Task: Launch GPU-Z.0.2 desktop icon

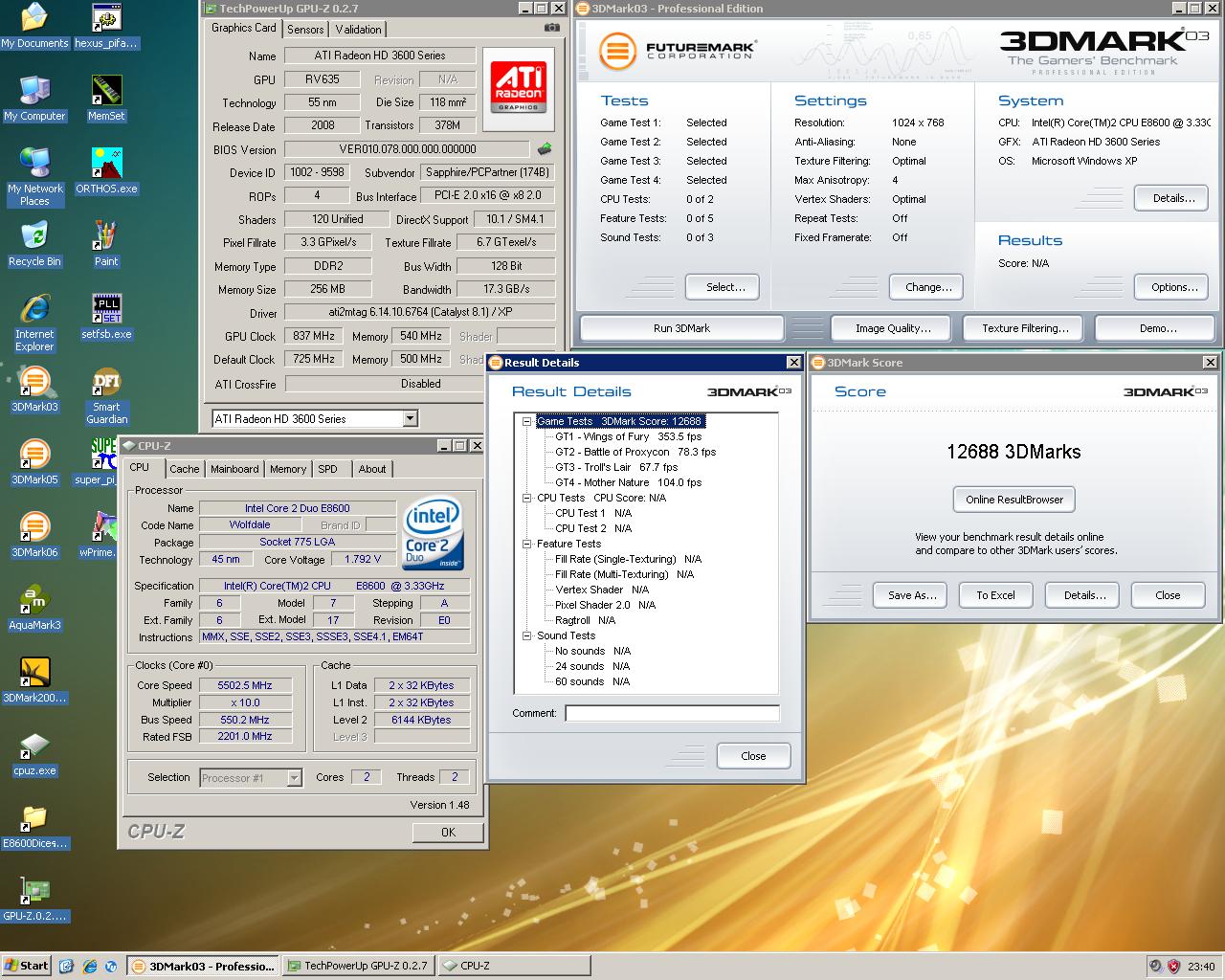Action: 34,900
